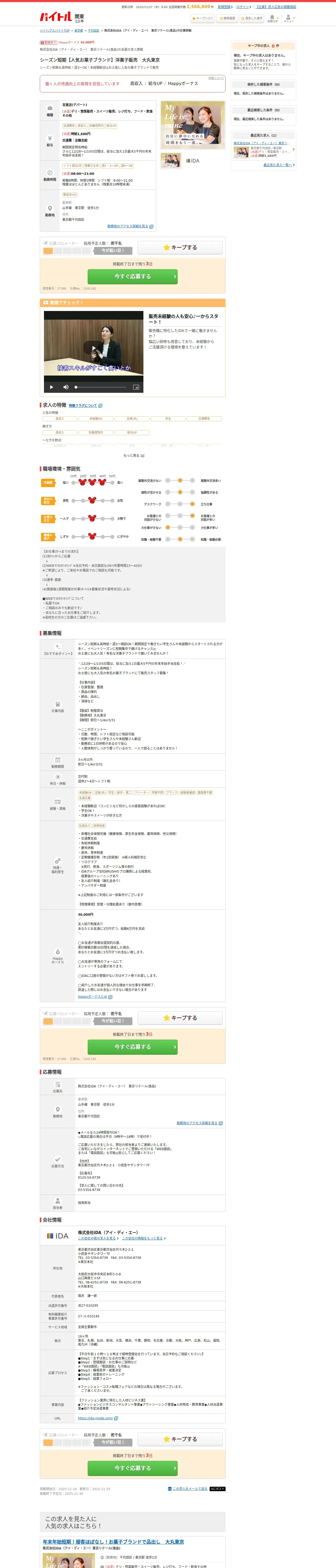Image resolution: width=336 pixels, height=1568 pixels.
Task: Seek using the video progress slider
Action: pyautogui.click(x=101, y=387)
